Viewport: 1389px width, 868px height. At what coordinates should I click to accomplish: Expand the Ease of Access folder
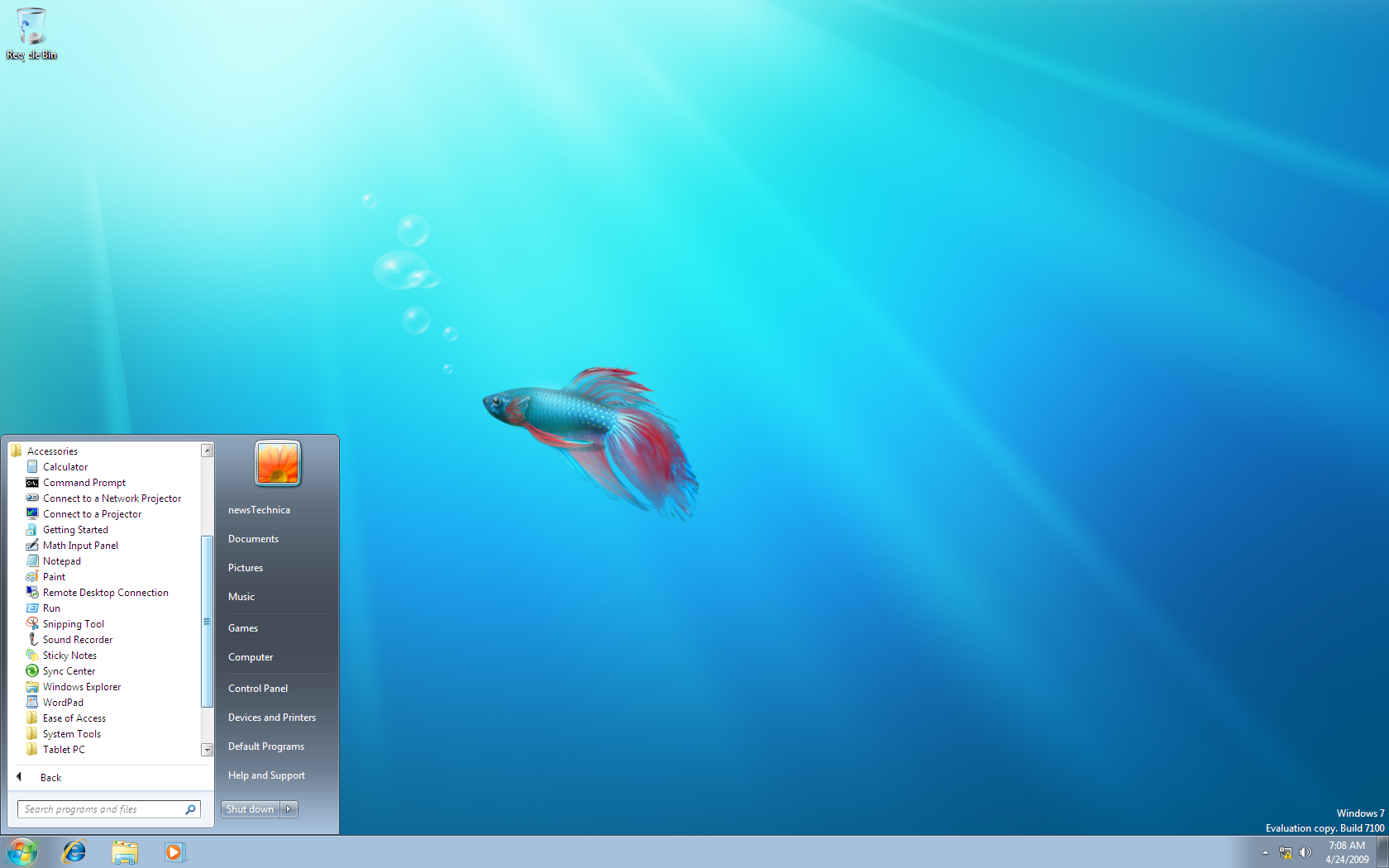(74, 718)
